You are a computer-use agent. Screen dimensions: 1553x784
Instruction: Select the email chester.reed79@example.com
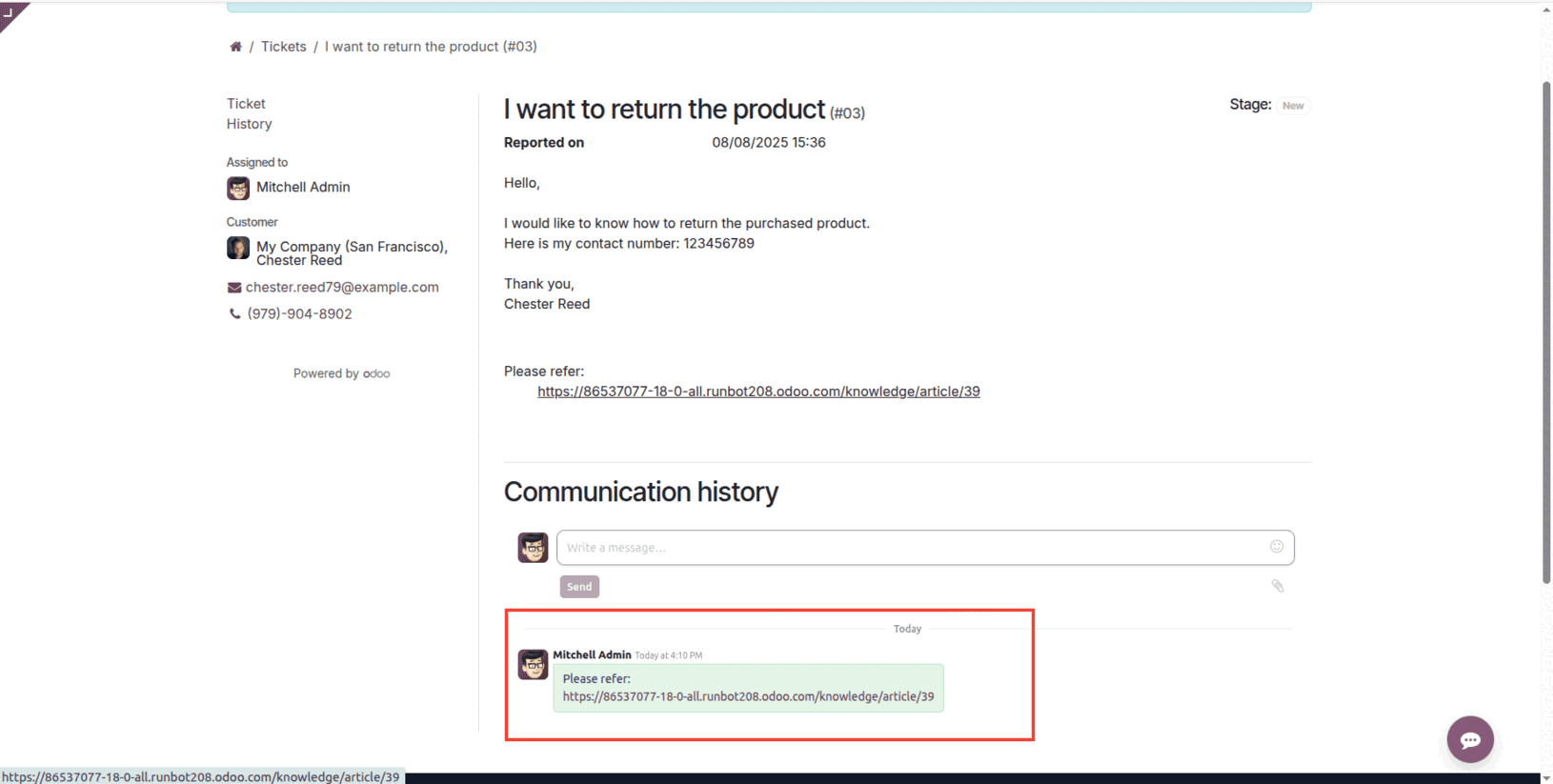coord(342,287)
